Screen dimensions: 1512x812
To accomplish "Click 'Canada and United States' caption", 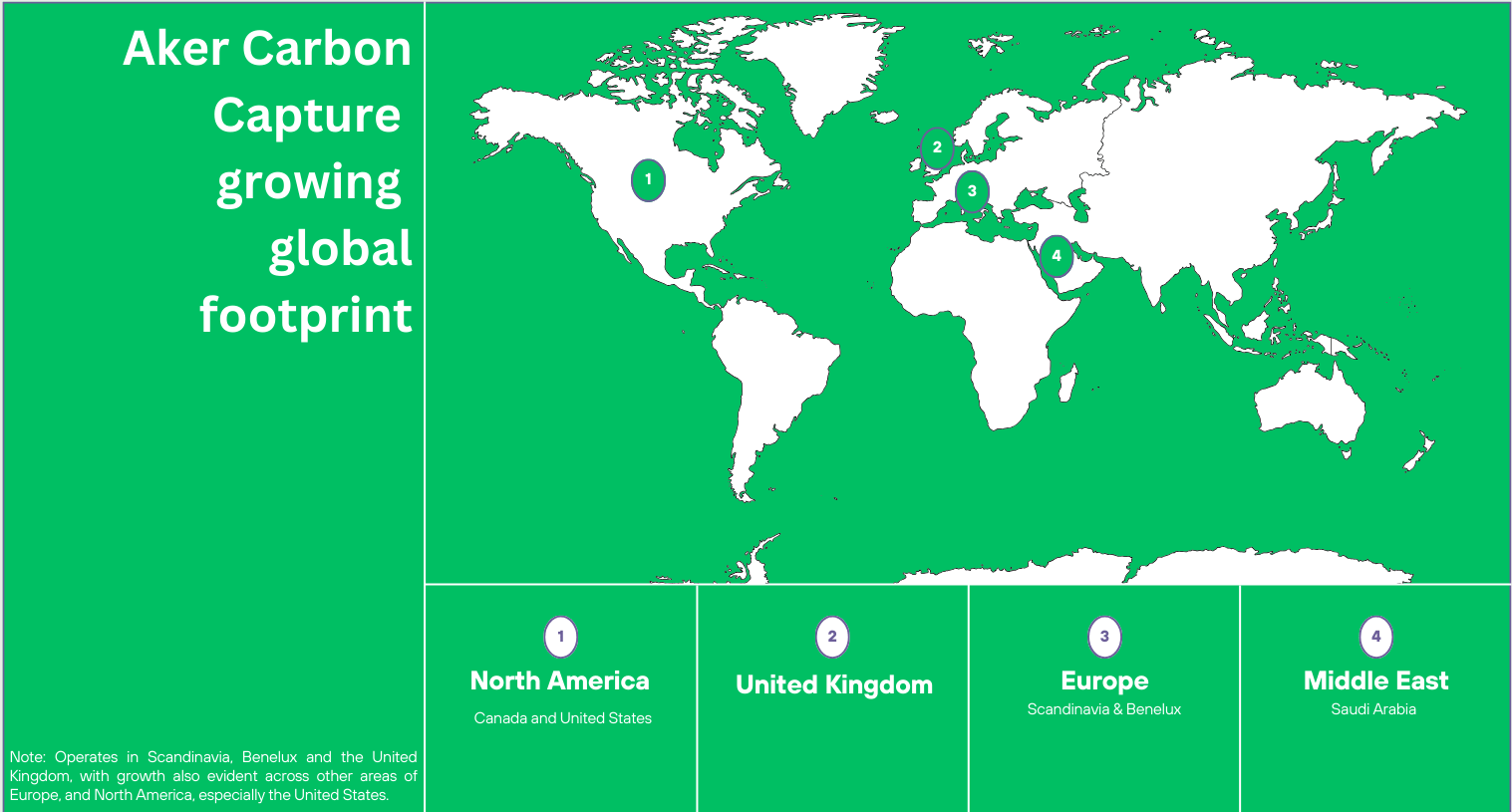I will 563,718.
